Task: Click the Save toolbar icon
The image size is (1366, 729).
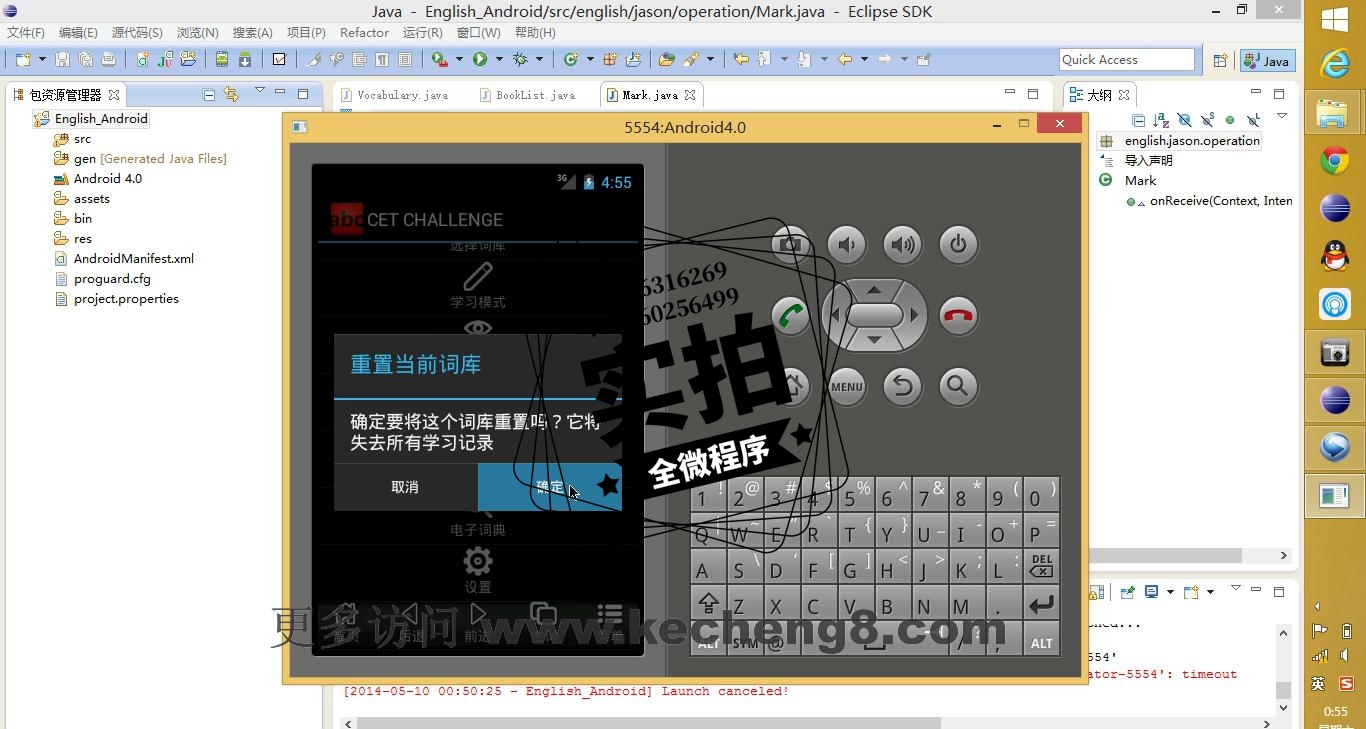Action: [x=62, y=60]
